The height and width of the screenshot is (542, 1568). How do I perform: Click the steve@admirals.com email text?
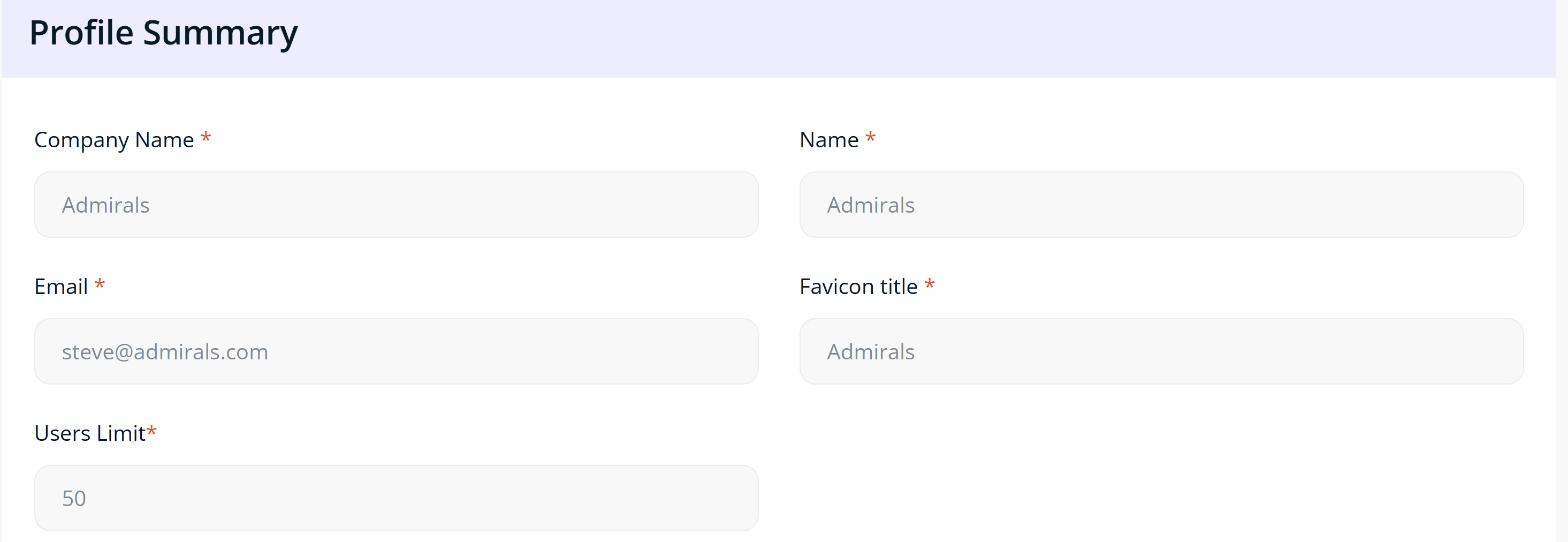point(165,352)
